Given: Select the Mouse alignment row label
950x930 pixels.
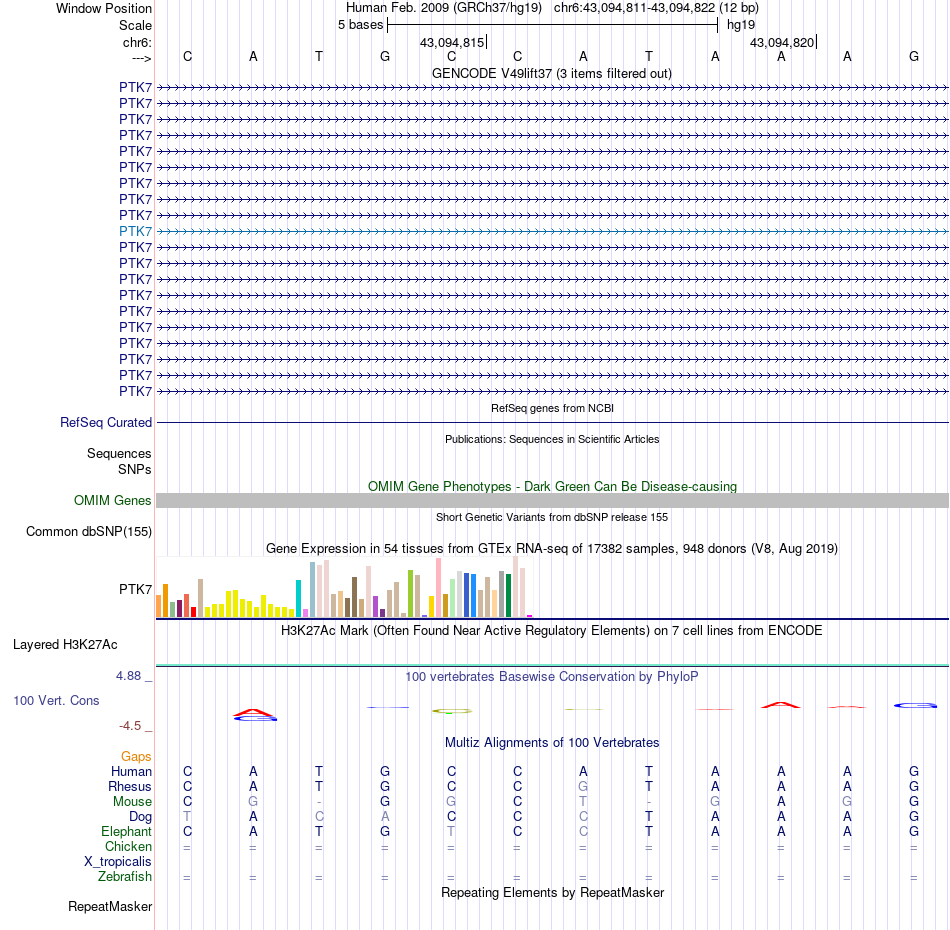Looking at the screenshot, I should 132,802.
